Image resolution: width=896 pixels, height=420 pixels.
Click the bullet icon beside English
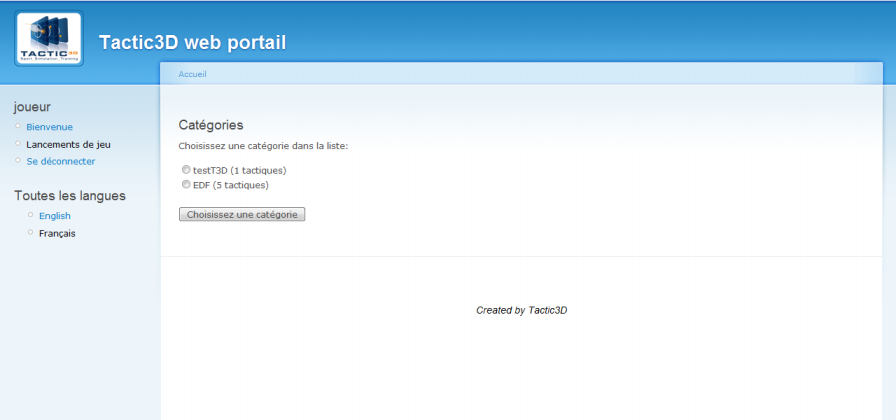coord(30,215)
